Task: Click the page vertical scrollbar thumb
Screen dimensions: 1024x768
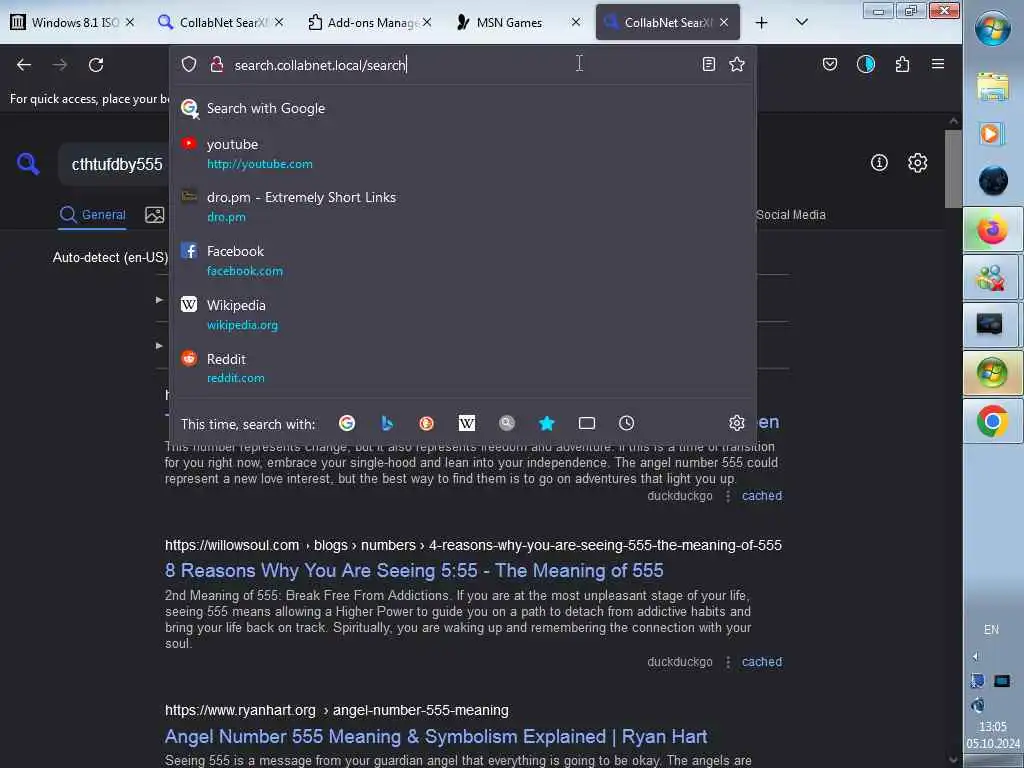Action: [953, 169]
